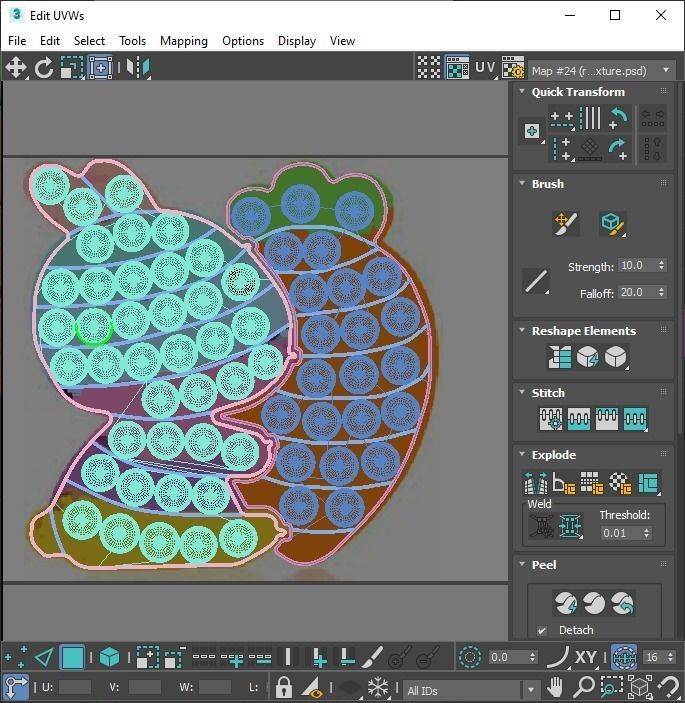Click Rotate -90 around pivot icon
685x703 pixels.
618,149
